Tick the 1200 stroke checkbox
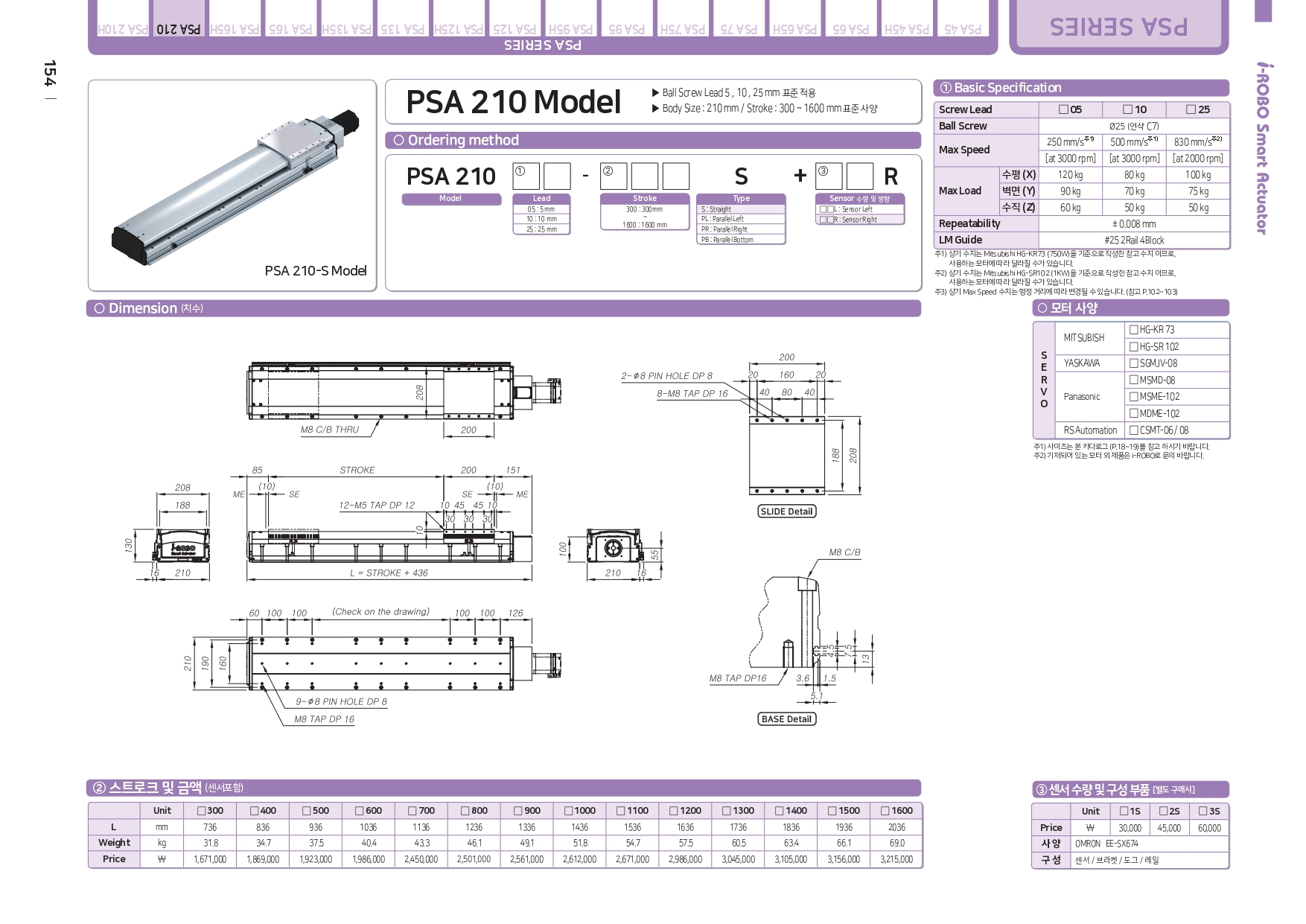Image resolution: width=1306 pixels, height=924 pixels. pos(674,811)
